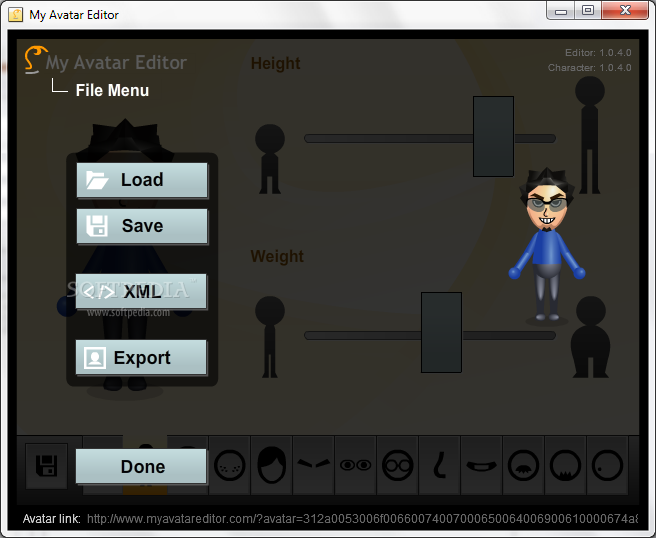Click the Save button

[142, 226]
